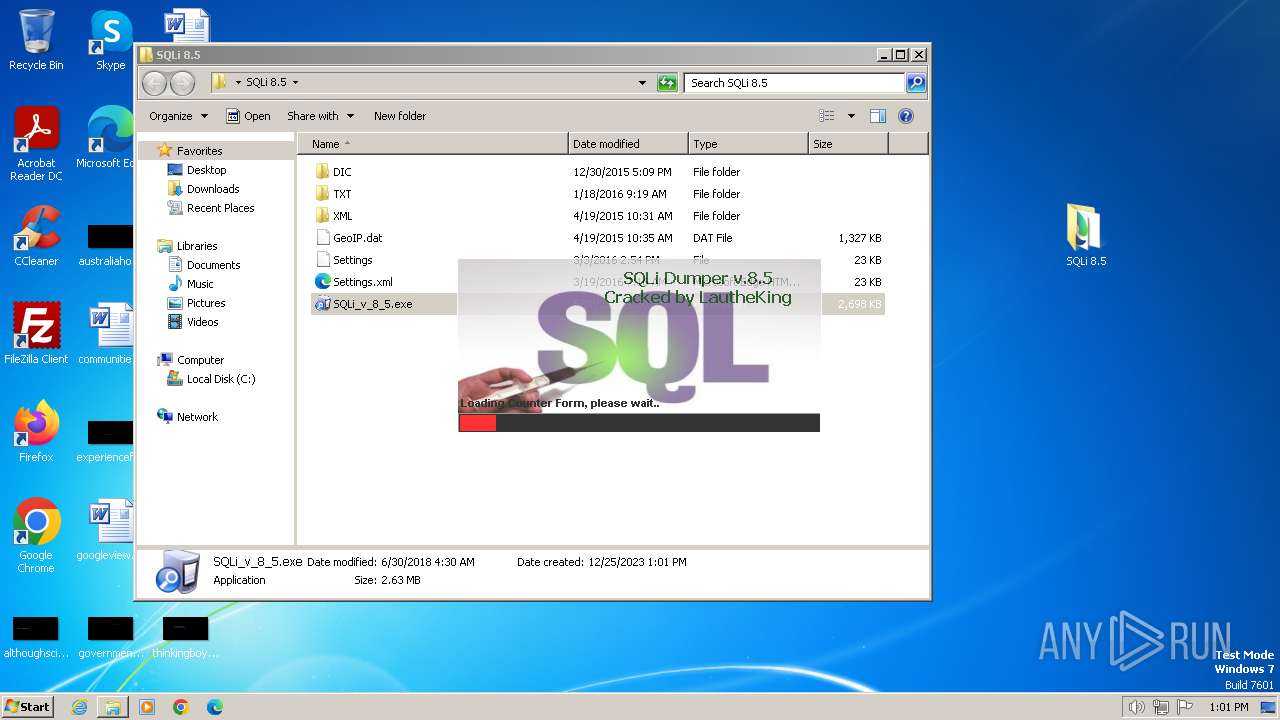Select the TXT folder
The image size is (1280, 720).
point(342,194)
